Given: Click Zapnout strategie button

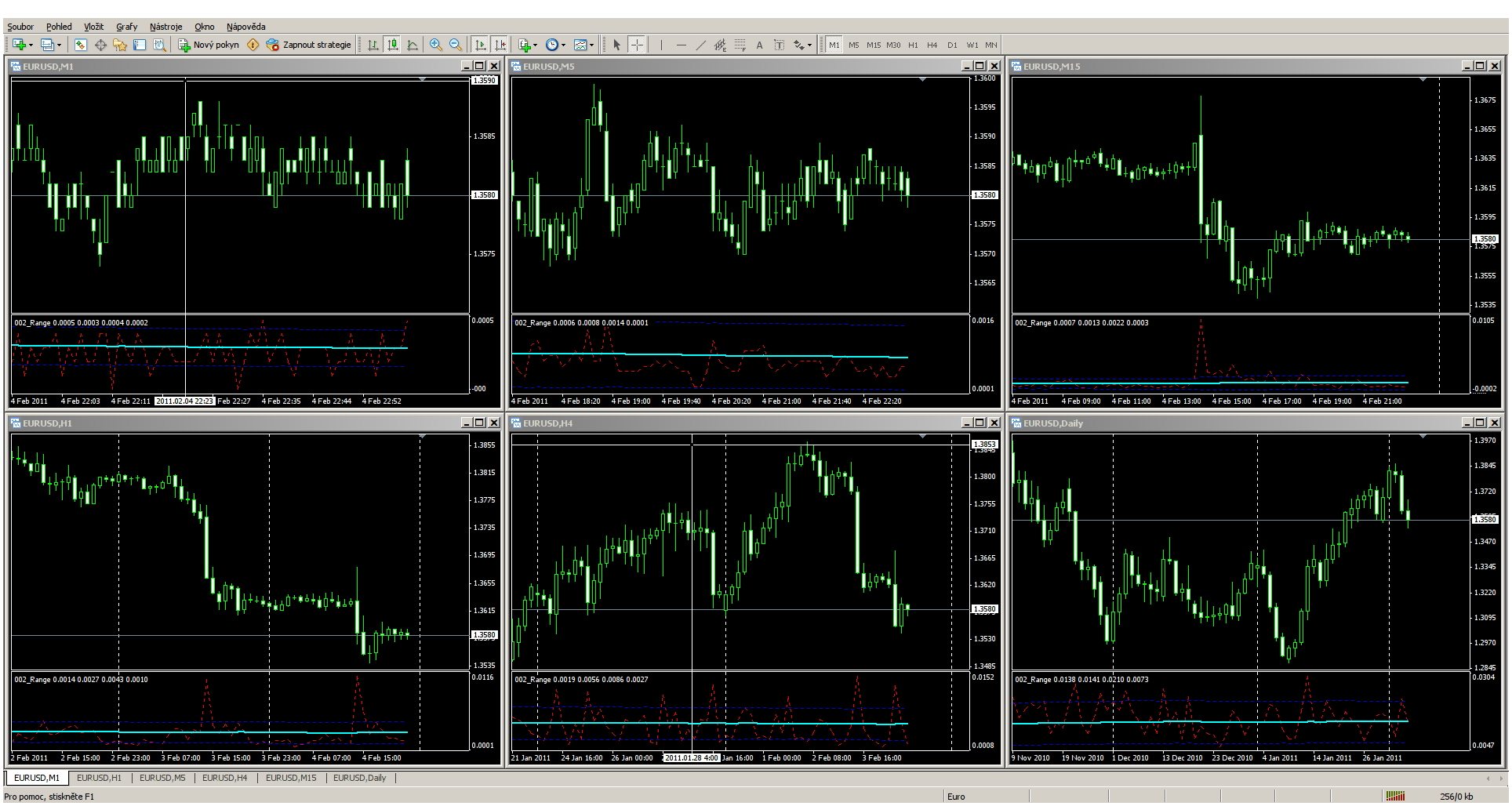Looking at the screenshot, I should [x=309, y=45].
